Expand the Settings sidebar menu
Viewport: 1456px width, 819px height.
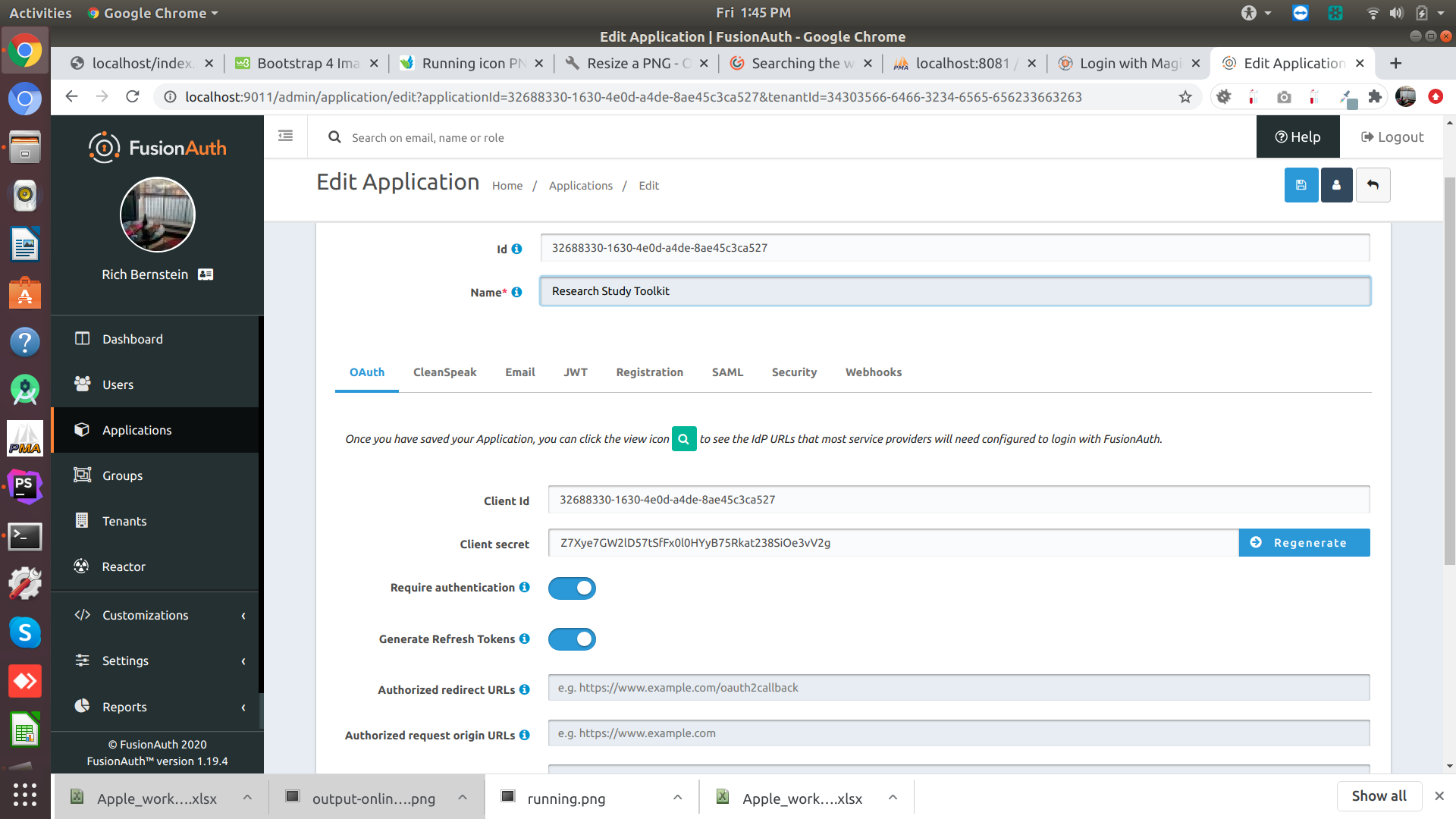pyautogui.click(x=155, y=661)
